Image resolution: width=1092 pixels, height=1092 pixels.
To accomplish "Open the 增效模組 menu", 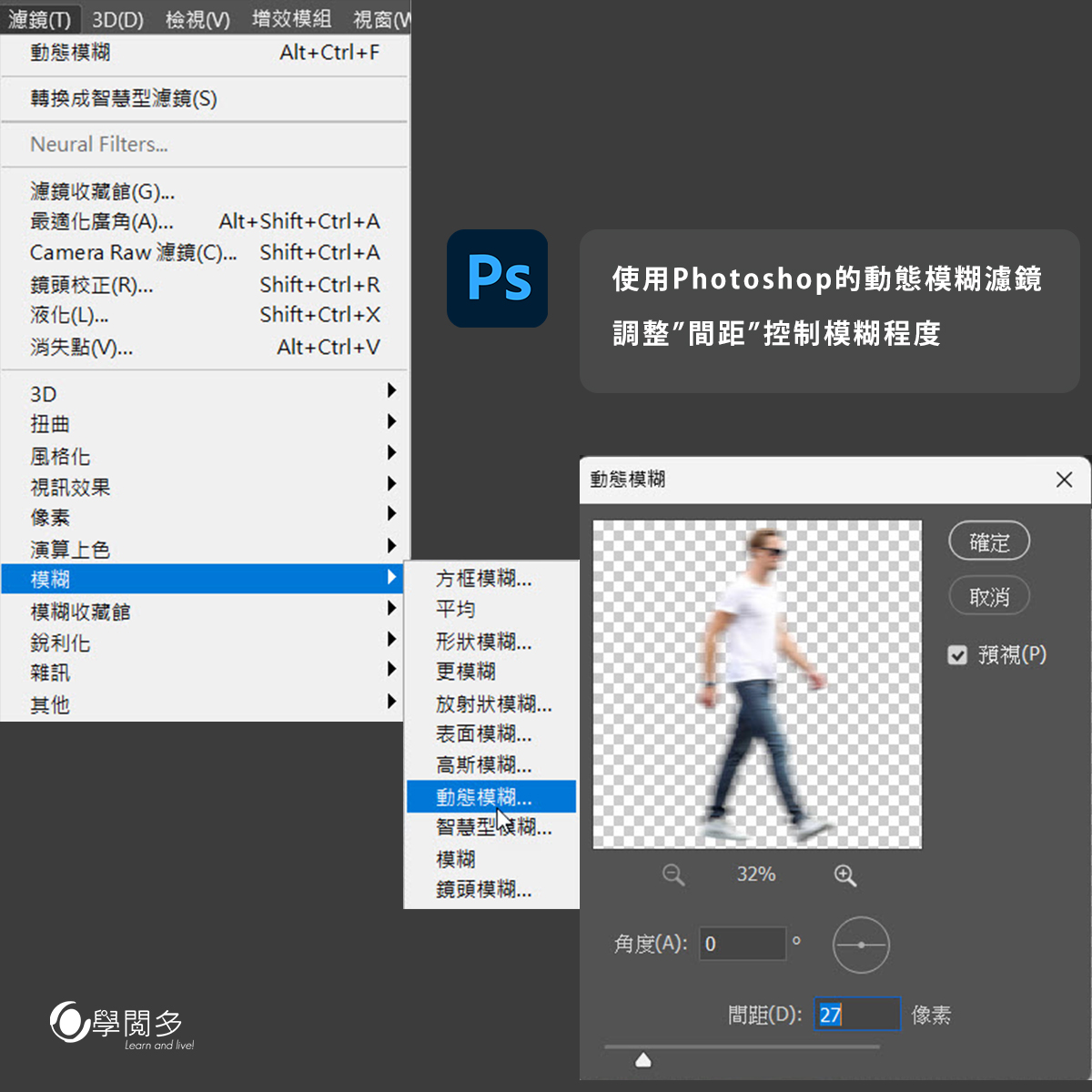I will tap(291, 19).
